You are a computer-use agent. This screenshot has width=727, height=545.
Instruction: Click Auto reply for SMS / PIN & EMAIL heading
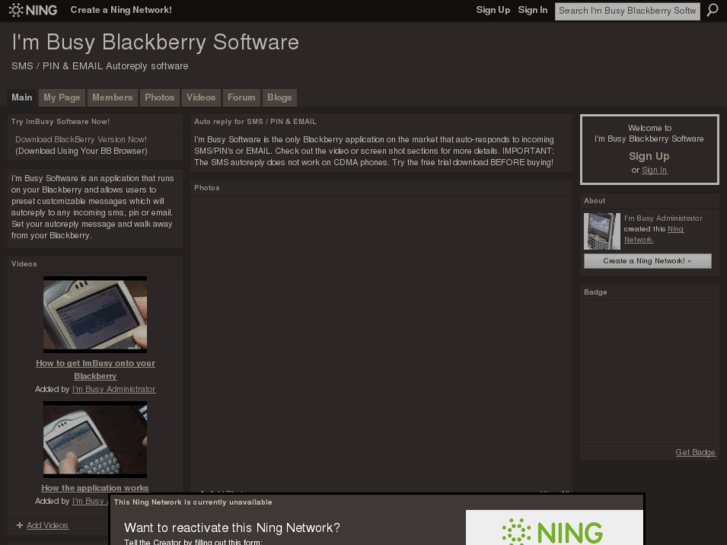pos(255,122)
